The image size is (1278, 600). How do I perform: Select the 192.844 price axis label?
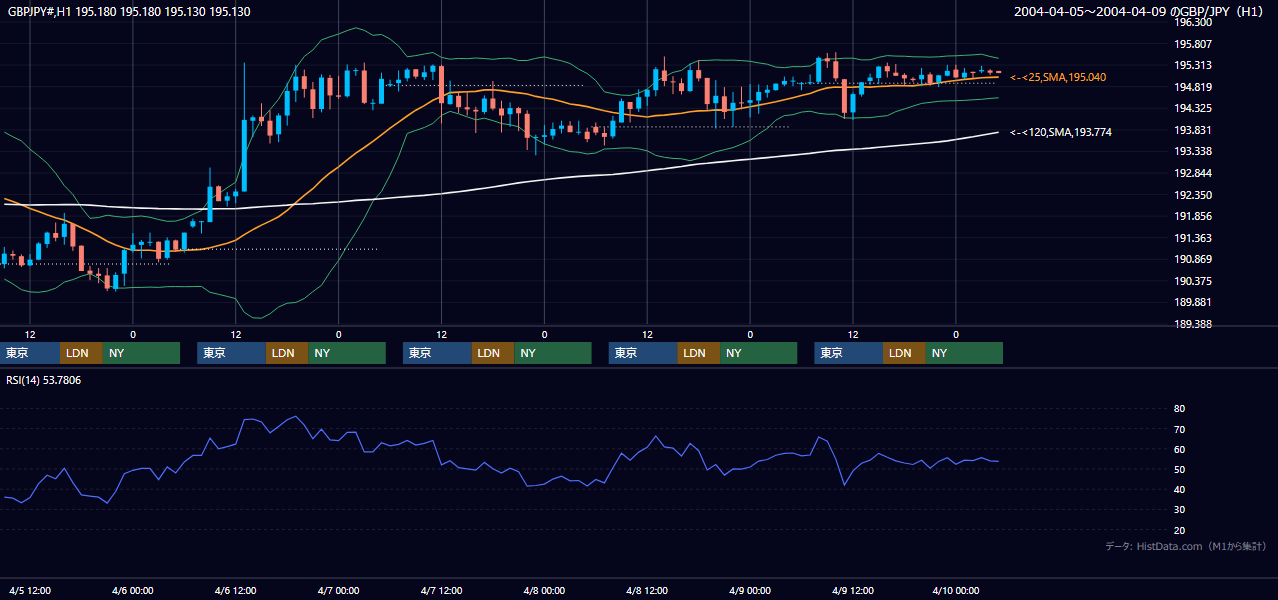1193,173
